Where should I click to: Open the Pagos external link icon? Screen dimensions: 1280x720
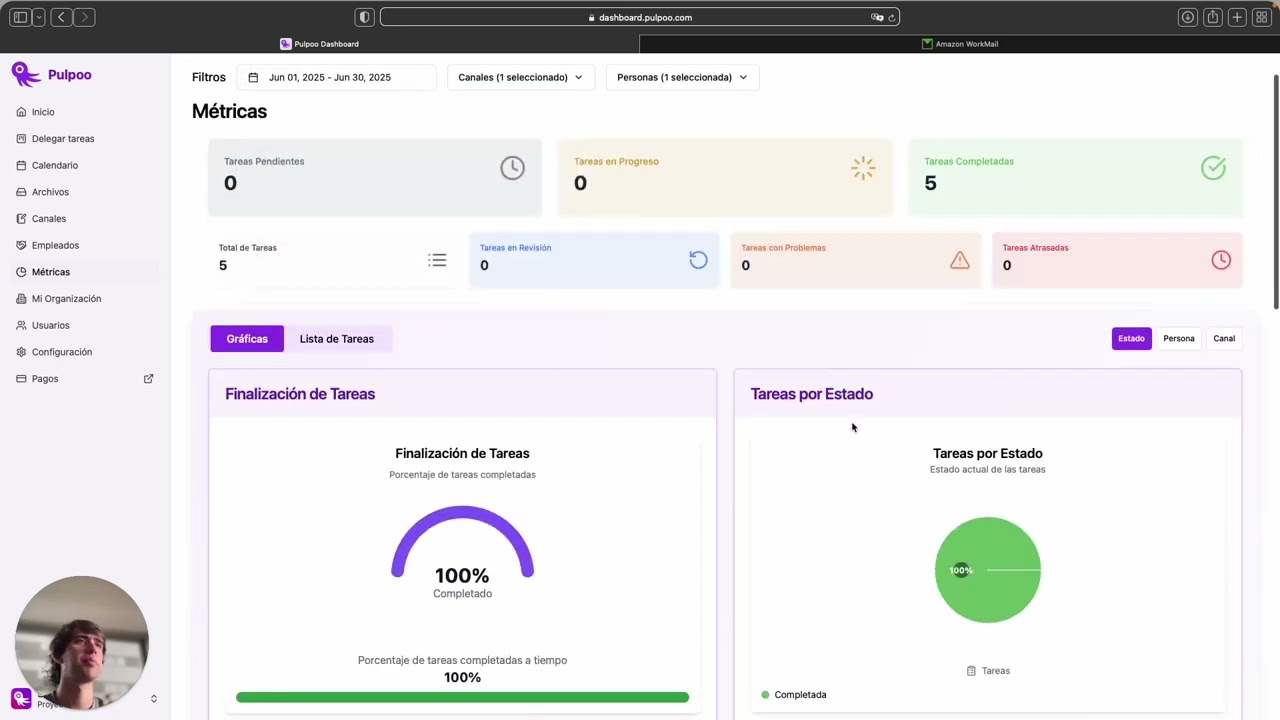pyautogui.click(x=149, y=379)
